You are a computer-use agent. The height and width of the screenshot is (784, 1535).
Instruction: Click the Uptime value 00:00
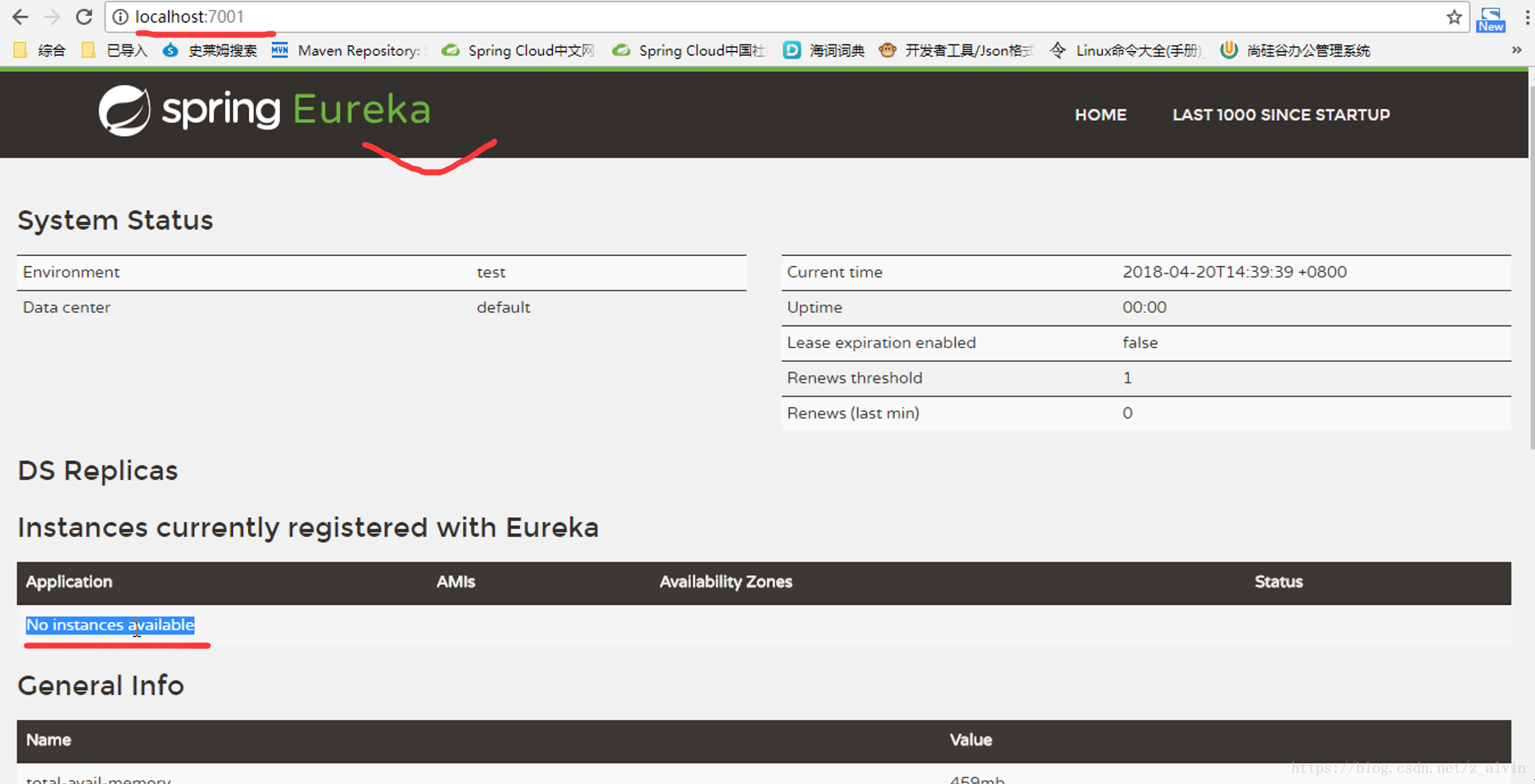1144,307
